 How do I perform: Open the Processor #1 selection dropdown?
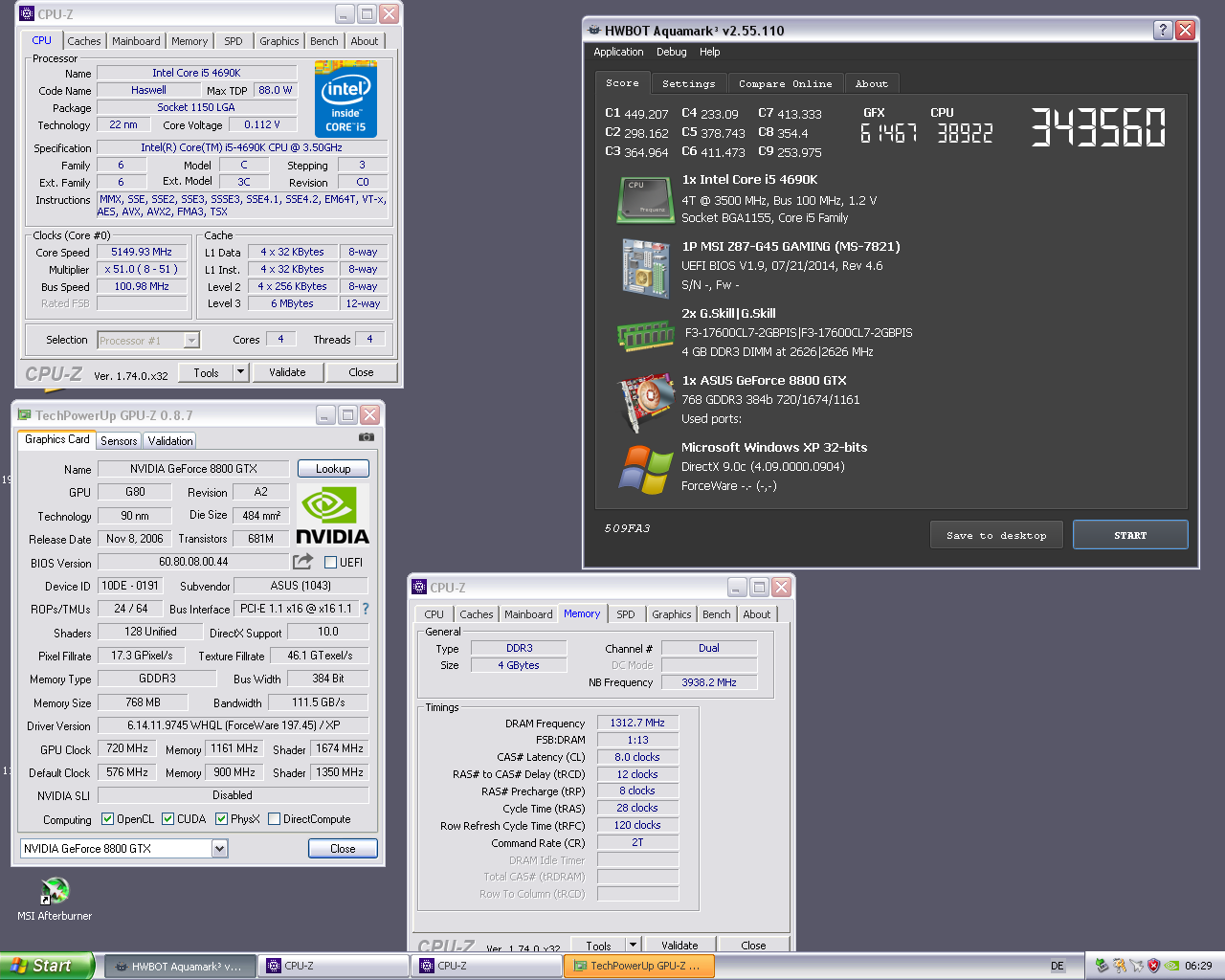tap(191, 340)
